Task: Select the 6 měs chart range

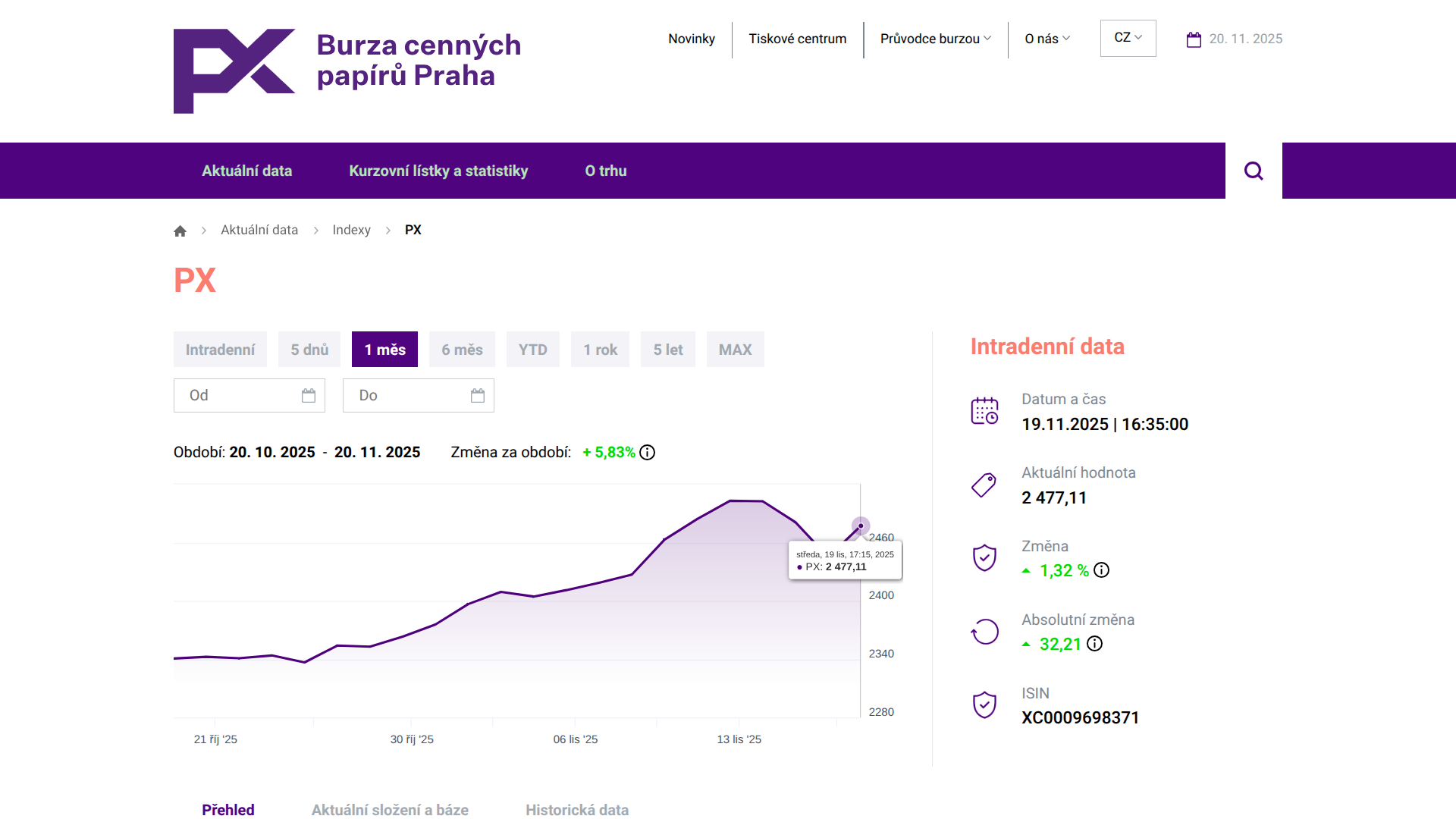Action: click(462, 350)
